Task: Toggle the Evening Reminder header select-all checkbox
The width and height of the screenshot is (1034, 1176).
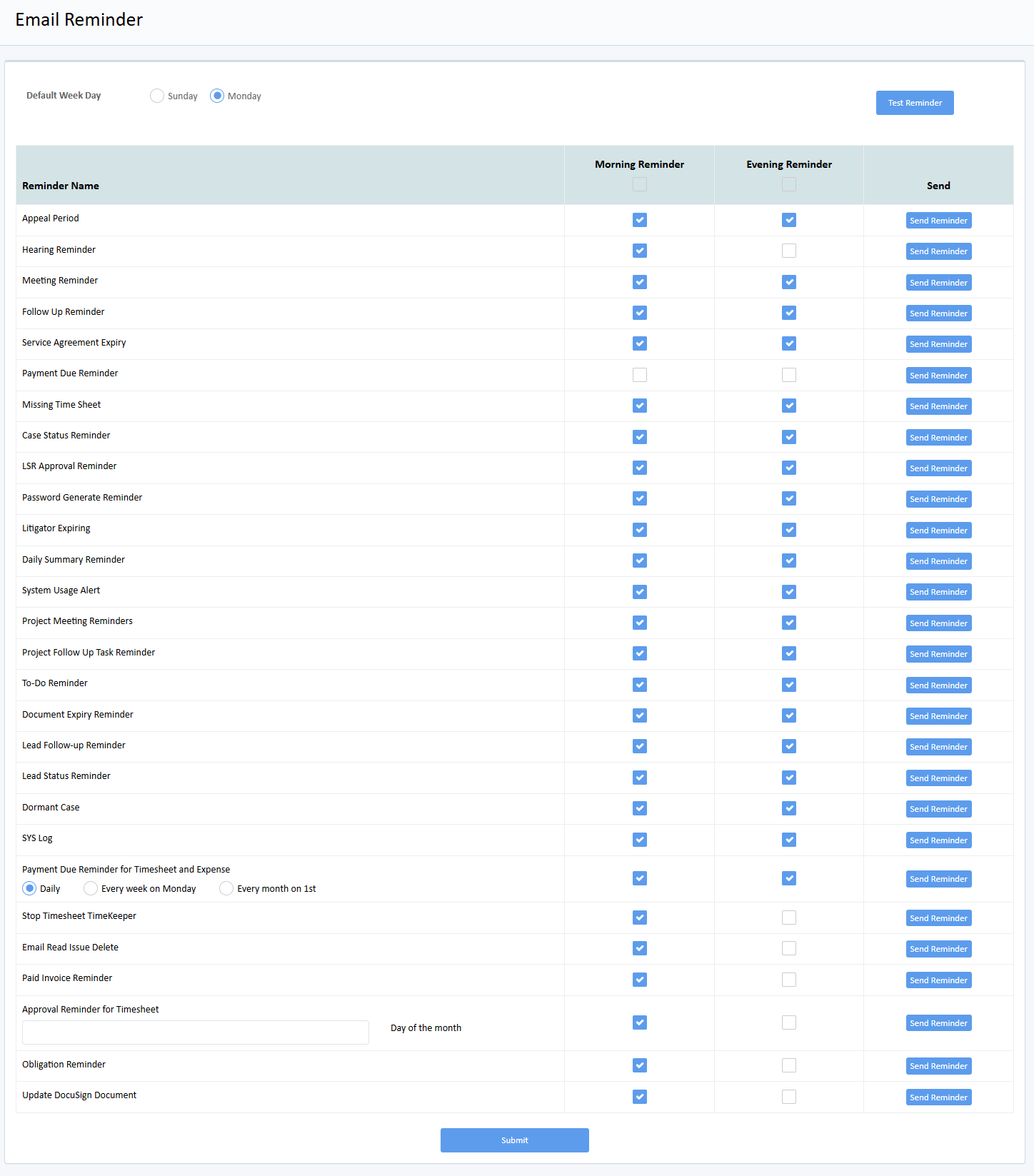Action: click(x=789, y=184)
